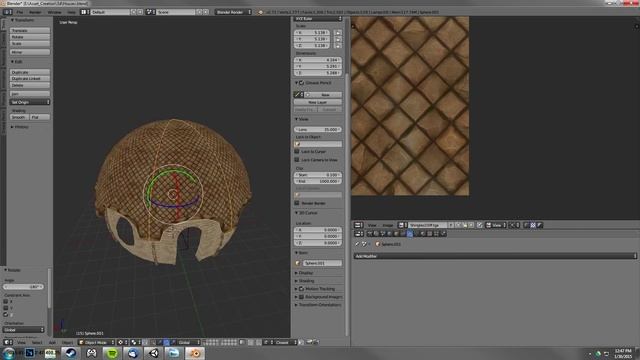Open the info editor type selector icon
Viewport: 640px width, 360px height.
point(8,12)
